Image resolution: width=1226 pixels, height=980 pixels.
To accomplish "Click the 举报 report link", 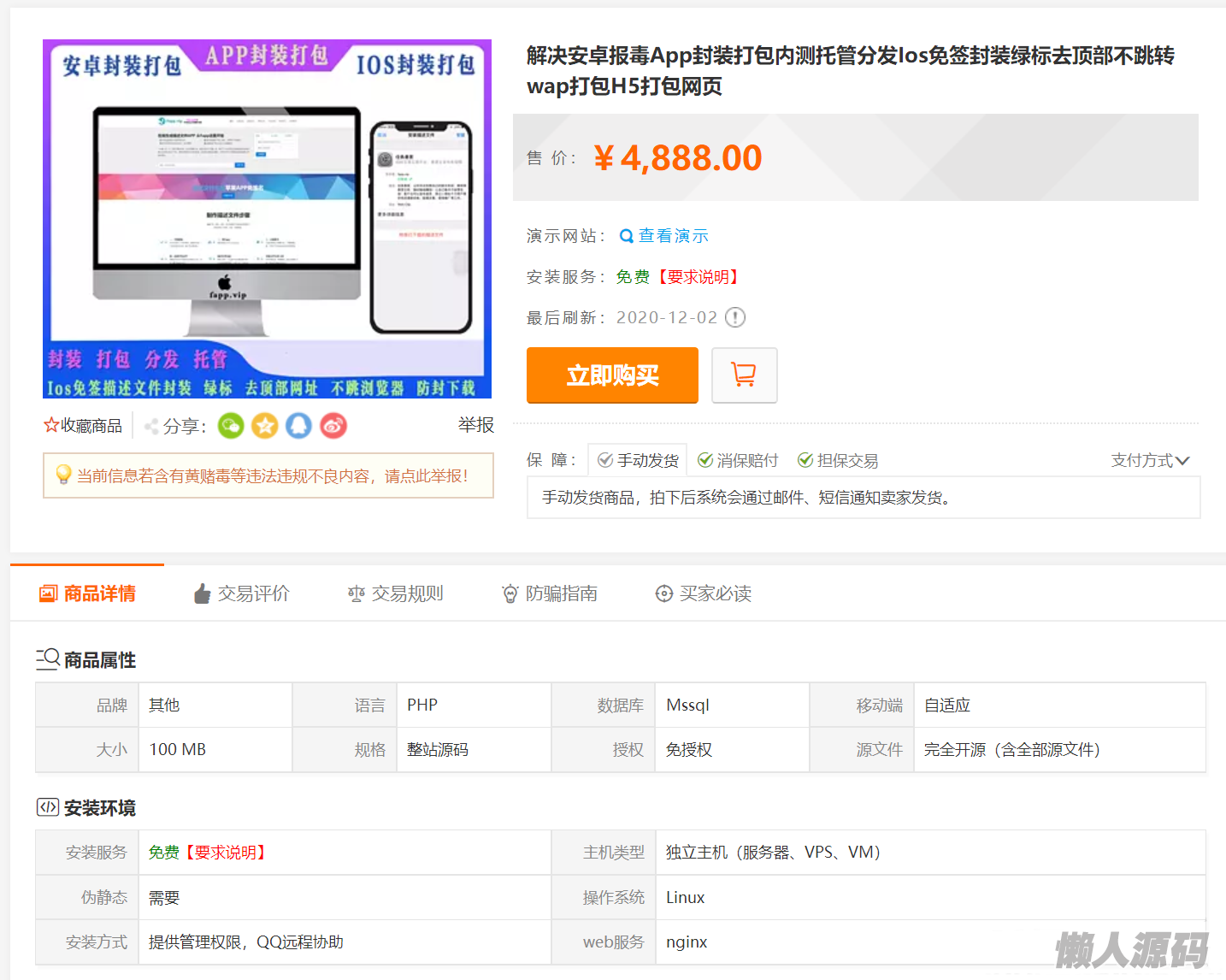I will click(x=475, y=425).
